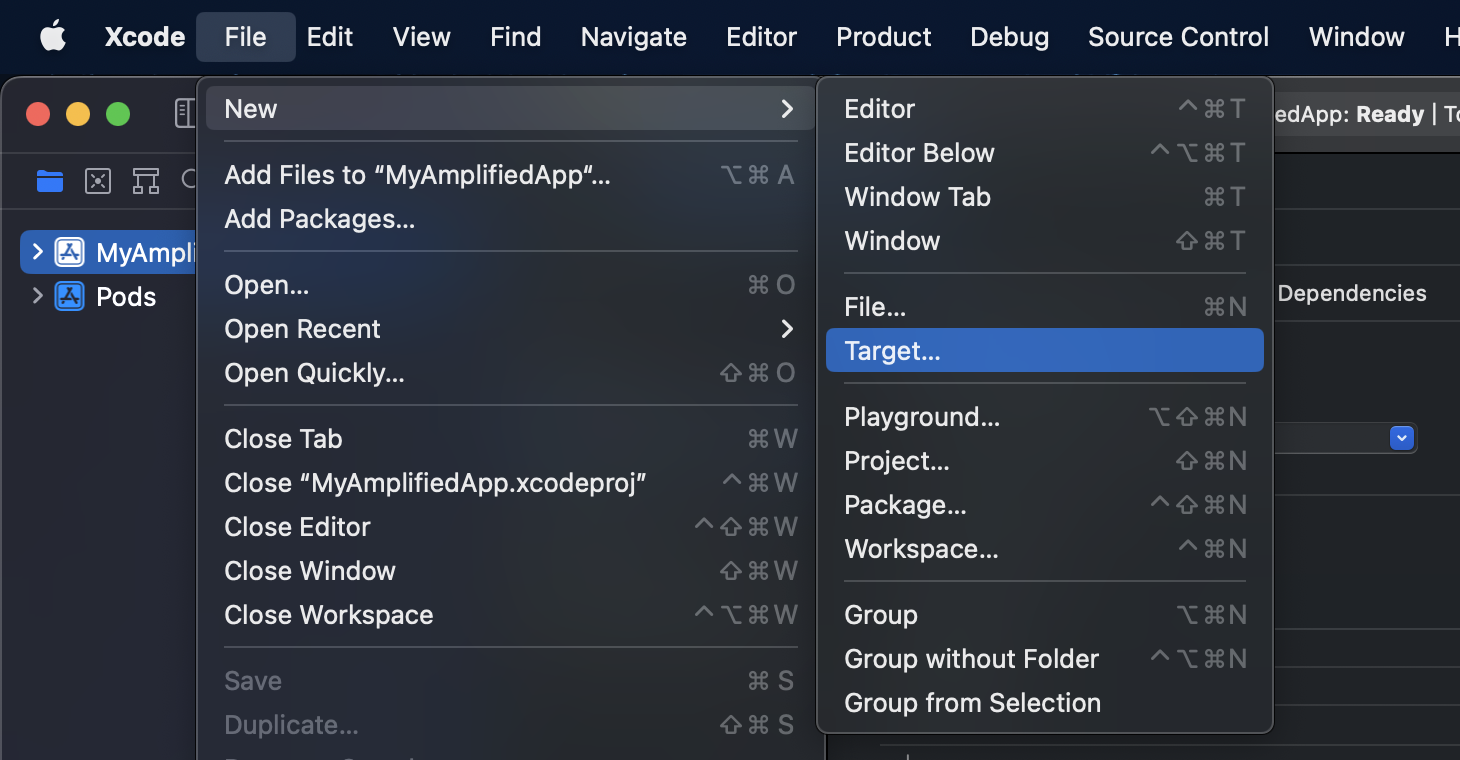1460x760 pixels.
Task: Toggle the navigator sidebar icon
Action: point(185,113)
